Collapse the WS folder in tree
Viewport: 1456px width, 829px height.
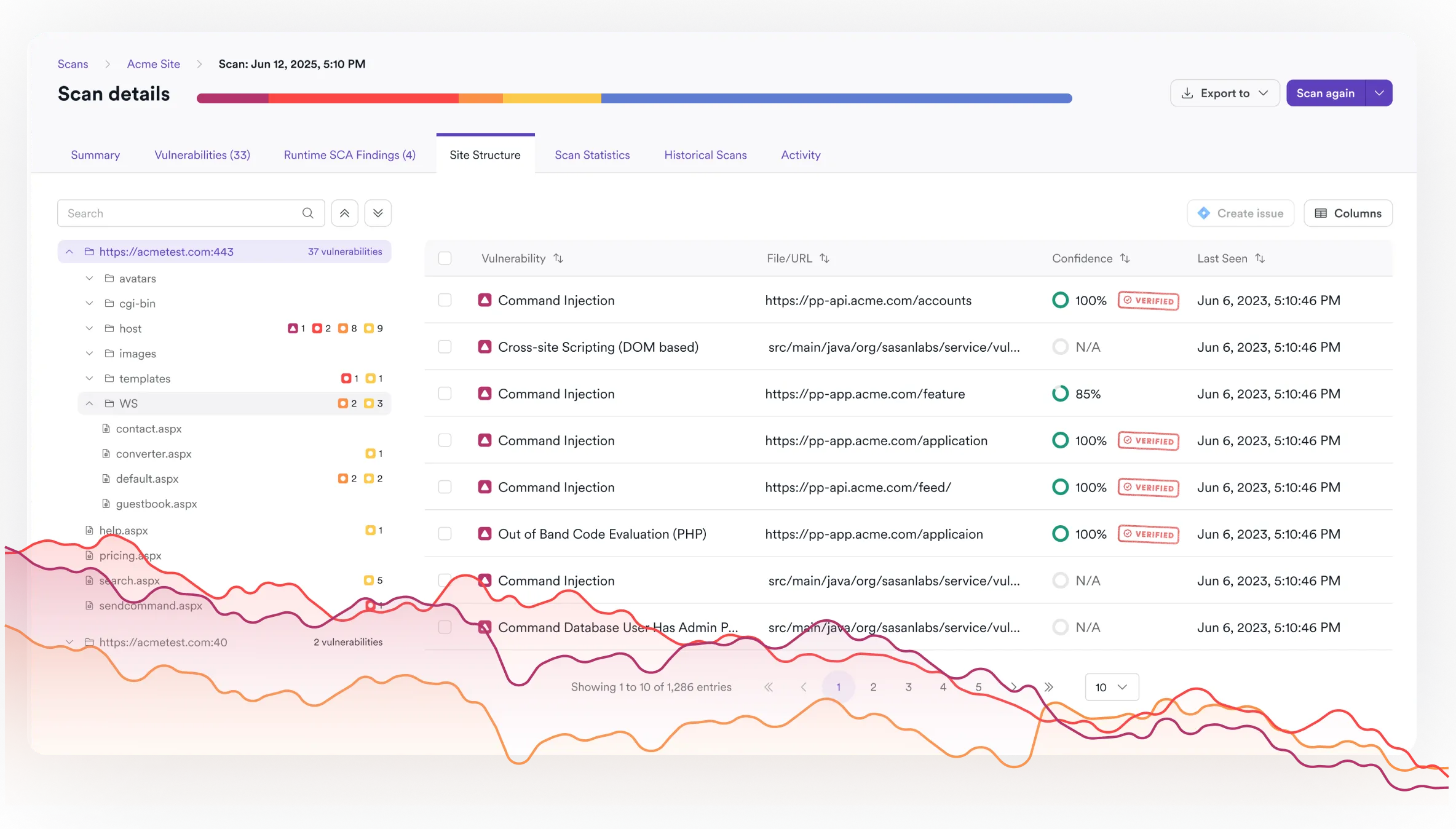tap(90, 403)
